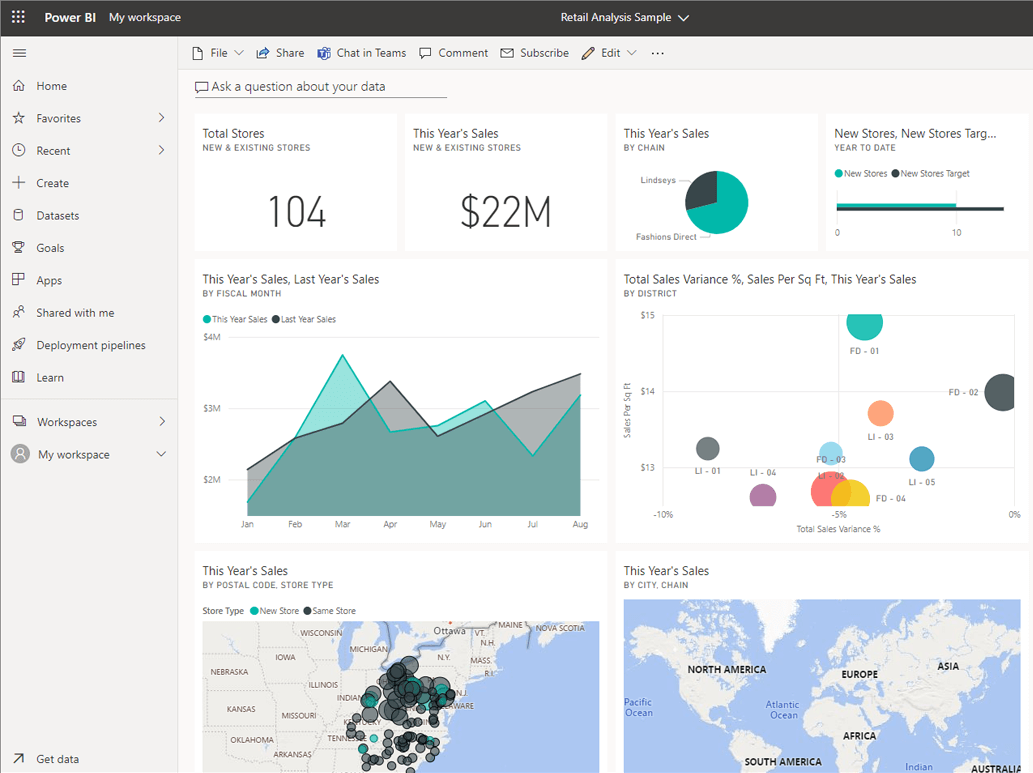Click the Get data link

coord(57,759)
